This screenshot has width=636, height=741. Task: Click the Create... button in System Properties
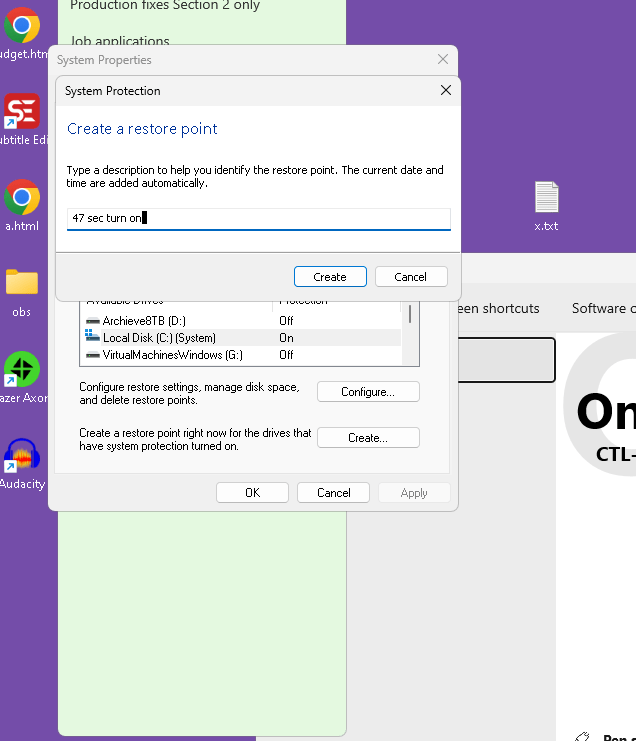(x=368, y=438)
